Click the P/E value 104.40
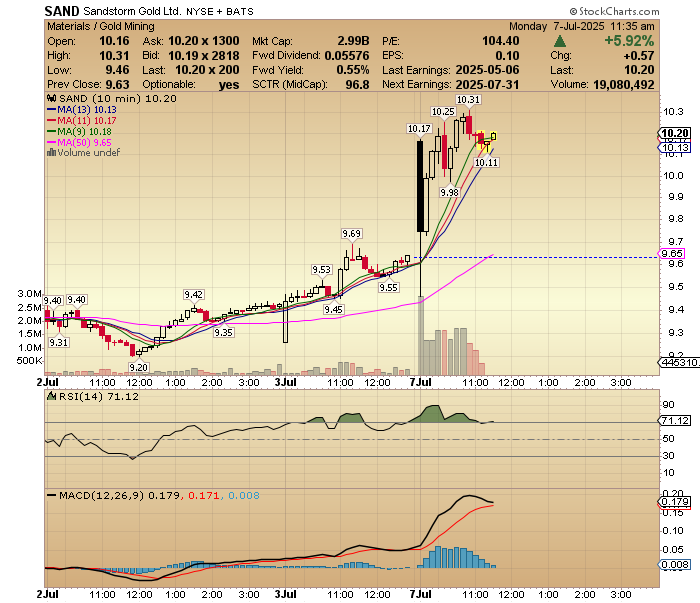 [x=500, y=41]
